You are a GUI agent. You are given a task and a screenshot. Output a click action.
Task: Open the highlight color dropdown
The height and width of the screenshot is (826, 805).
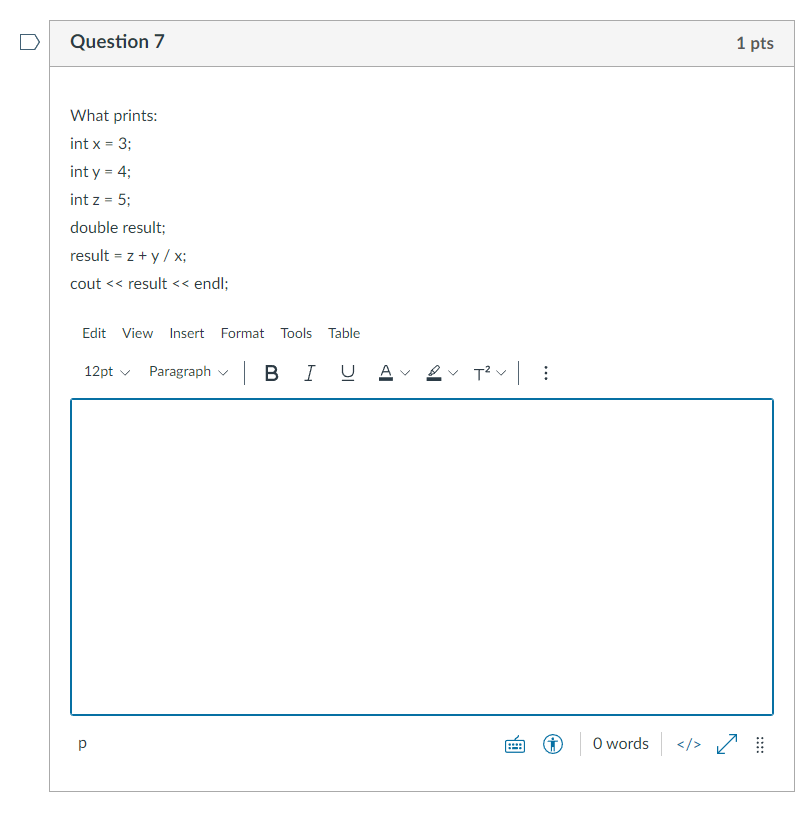453,372
